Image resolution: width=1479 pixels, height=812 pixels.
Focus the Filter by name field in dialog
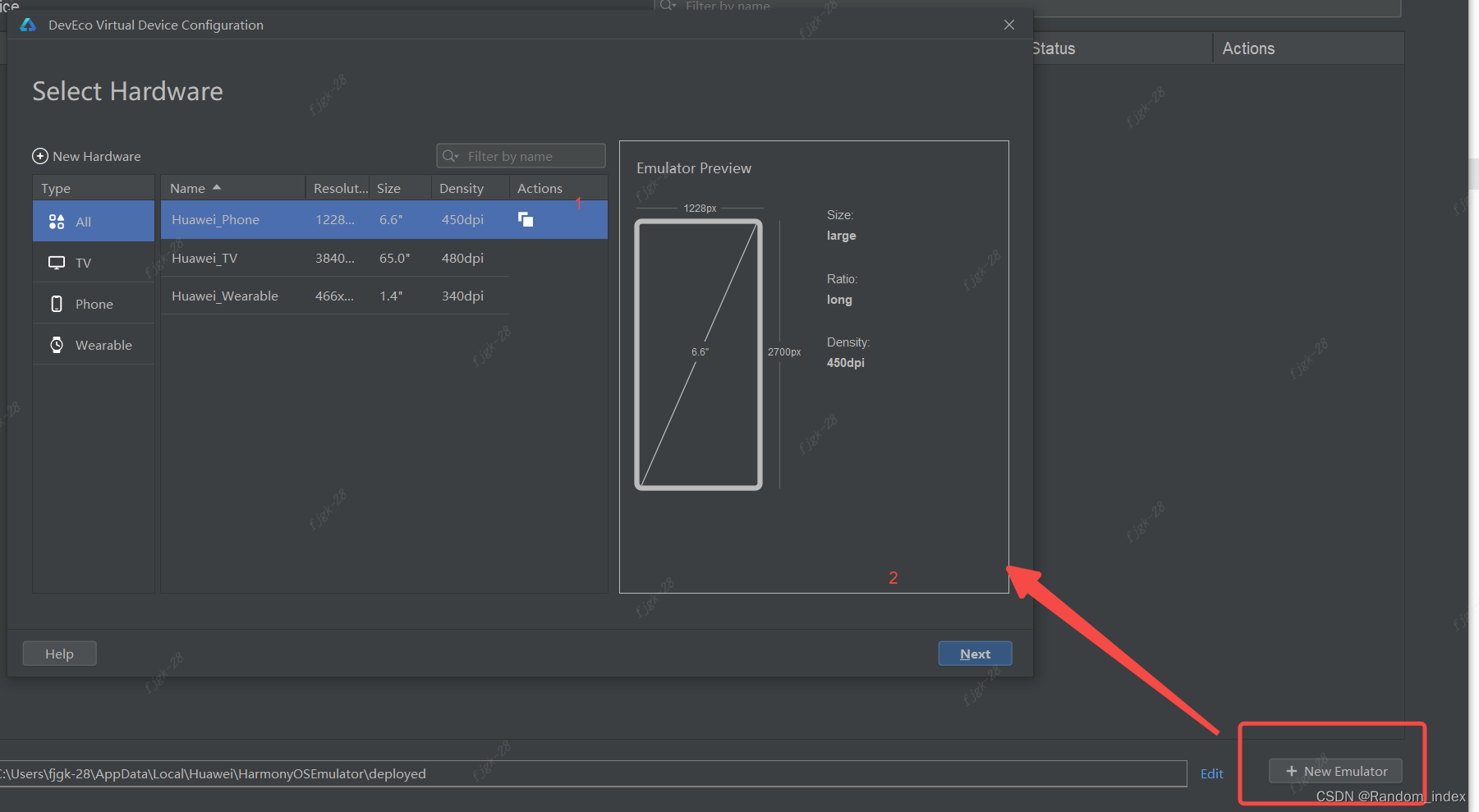[x=521, y=156]
